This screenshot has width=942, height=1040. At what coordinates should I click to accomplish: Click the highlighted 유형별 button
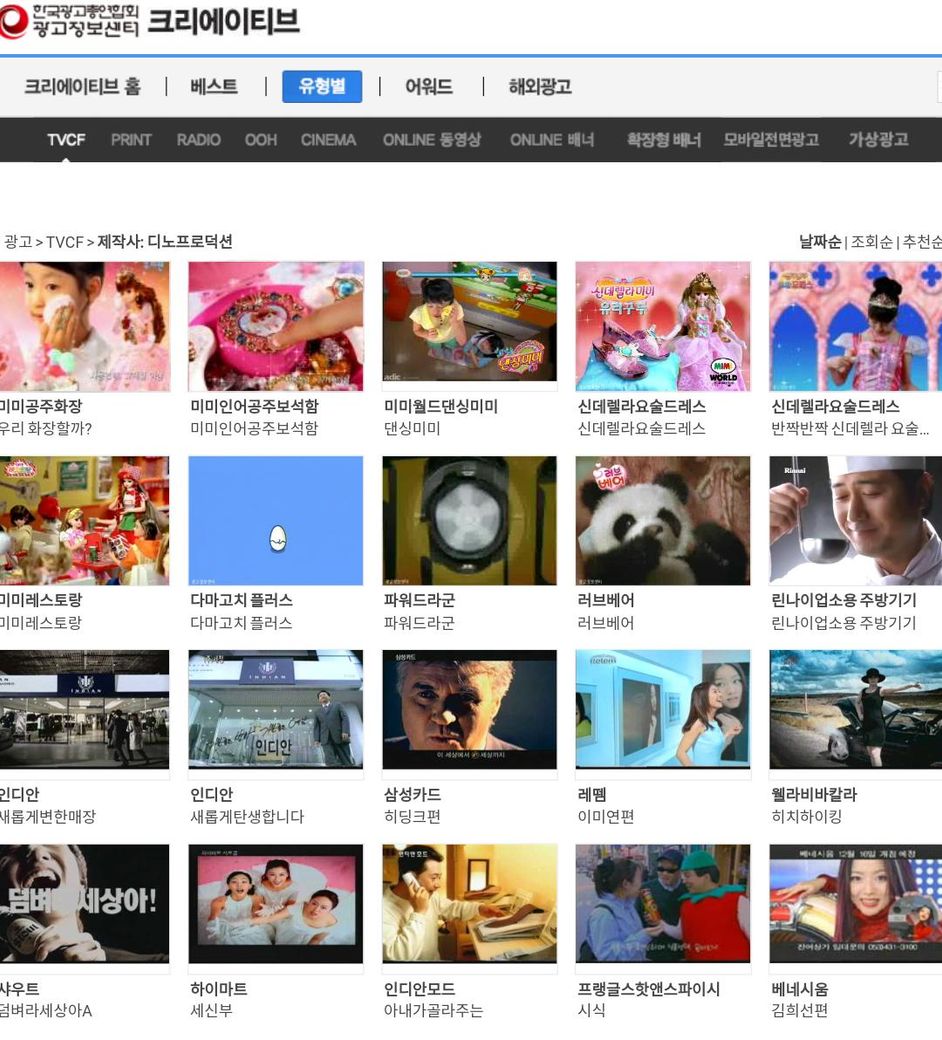pos(322,86)
